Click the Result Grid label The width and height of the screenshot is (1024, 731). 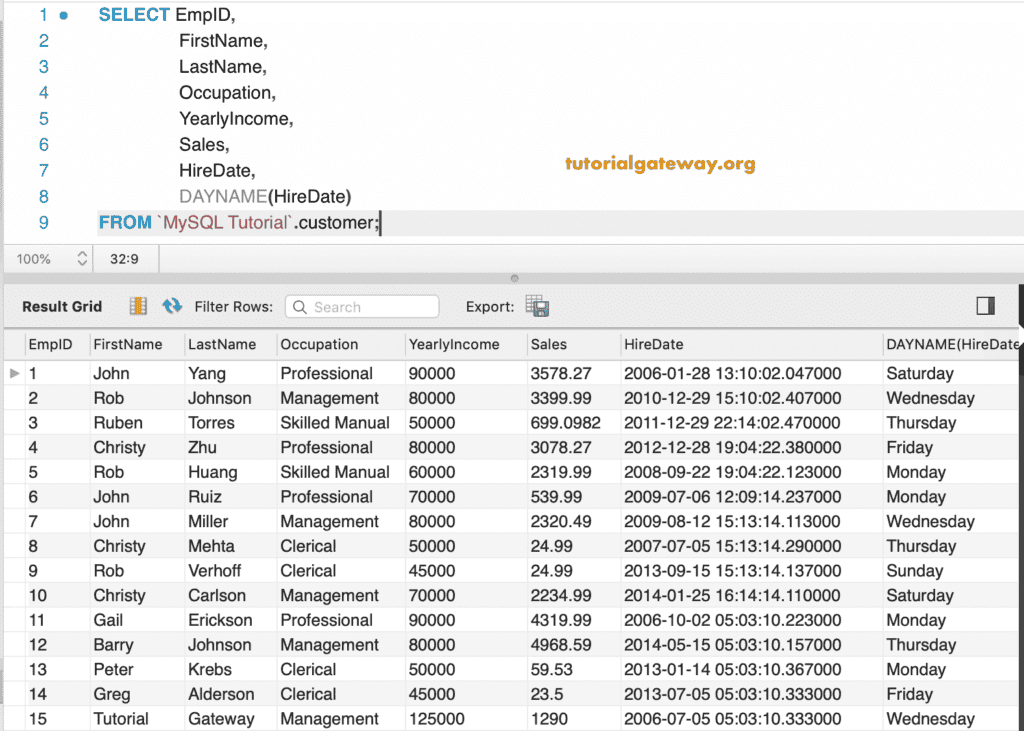click(62, 306)
